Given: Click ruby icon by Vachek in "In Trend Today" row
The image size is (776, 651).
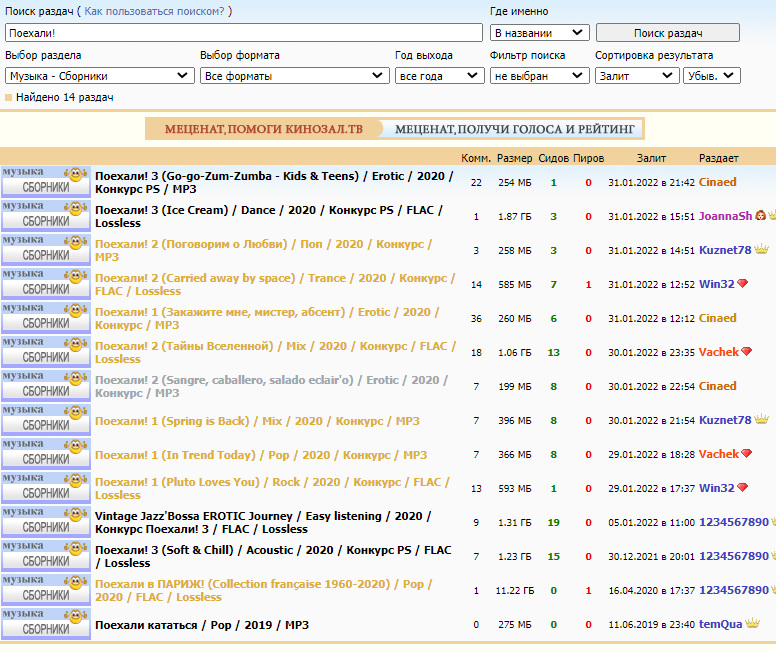Looking at the screenshot, I should [746, 454].
